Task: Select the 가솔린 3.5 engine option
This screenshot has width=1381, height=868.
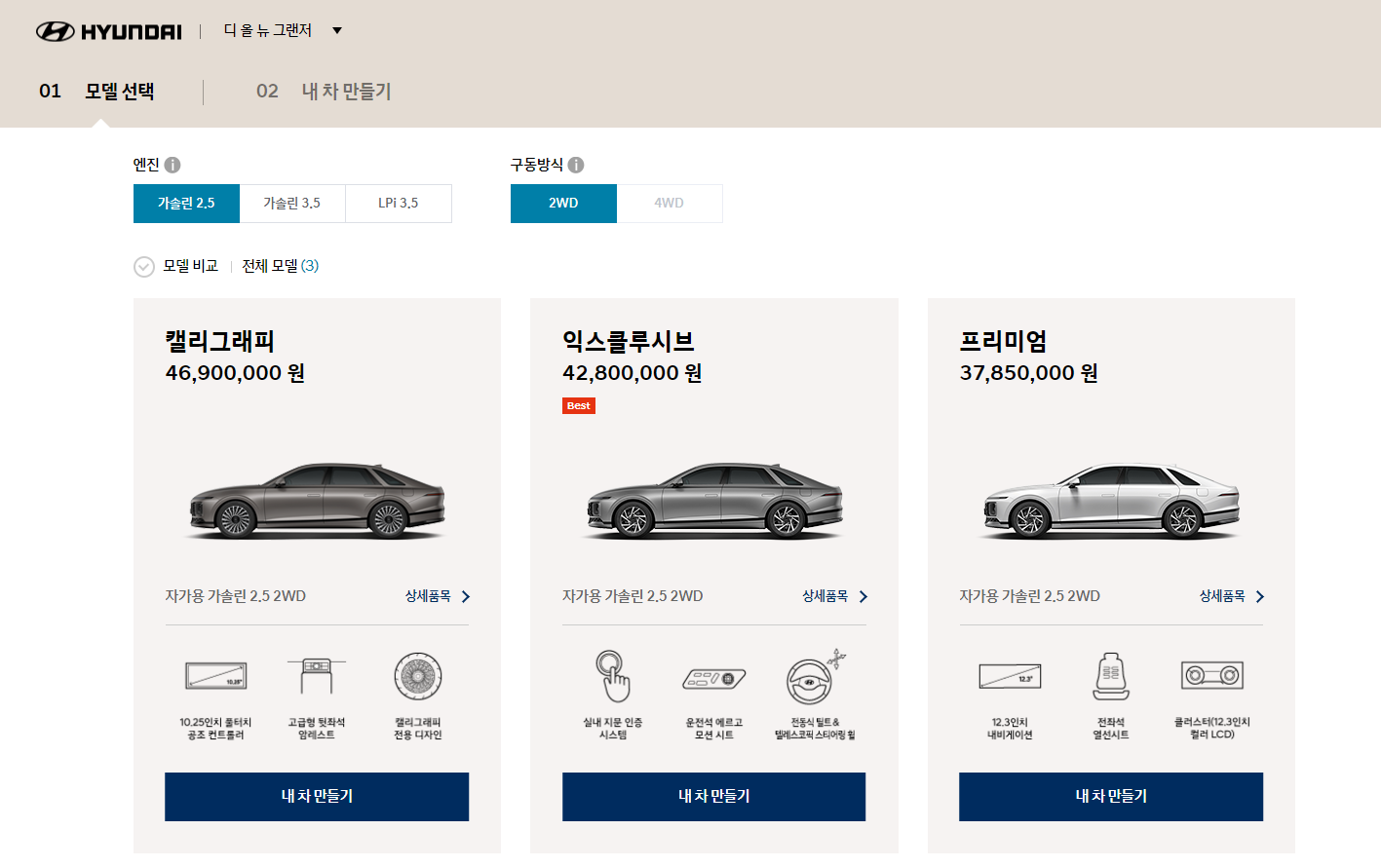Action: click(292, 204)
